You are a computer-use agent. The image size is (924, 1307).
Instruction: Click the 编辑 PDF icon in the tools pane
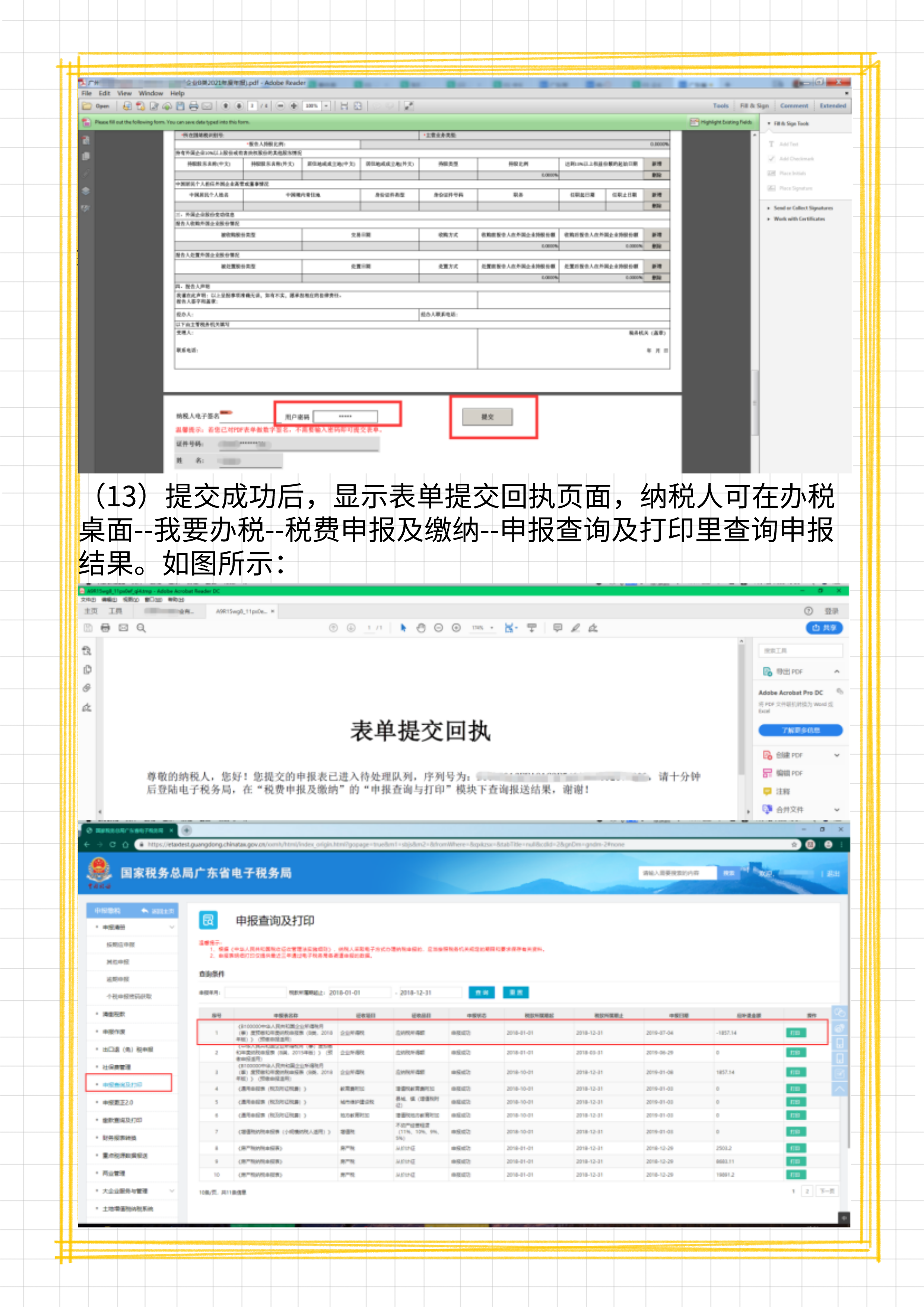768,773
